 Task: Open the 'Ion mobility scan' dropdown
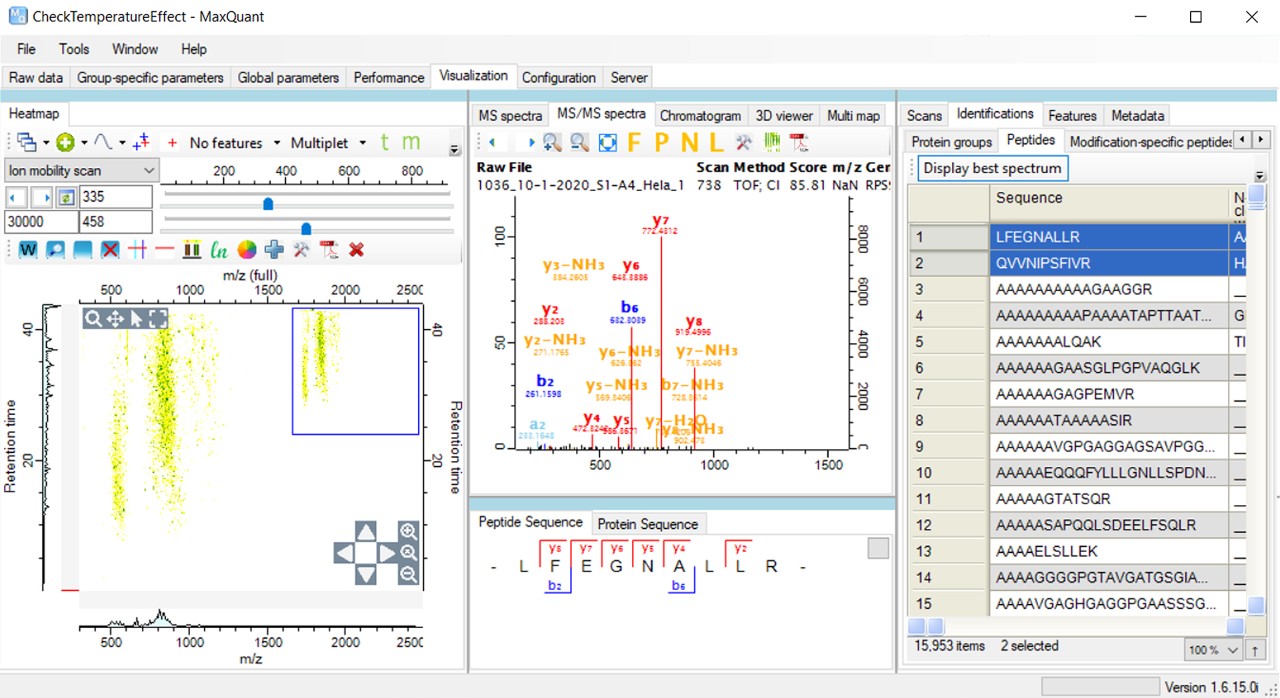(x=82, y=171)
